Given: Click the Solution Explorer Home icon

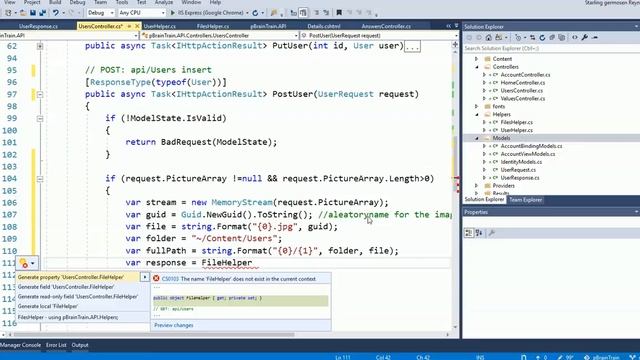Looking at the screenshot, I should (489, 38).
